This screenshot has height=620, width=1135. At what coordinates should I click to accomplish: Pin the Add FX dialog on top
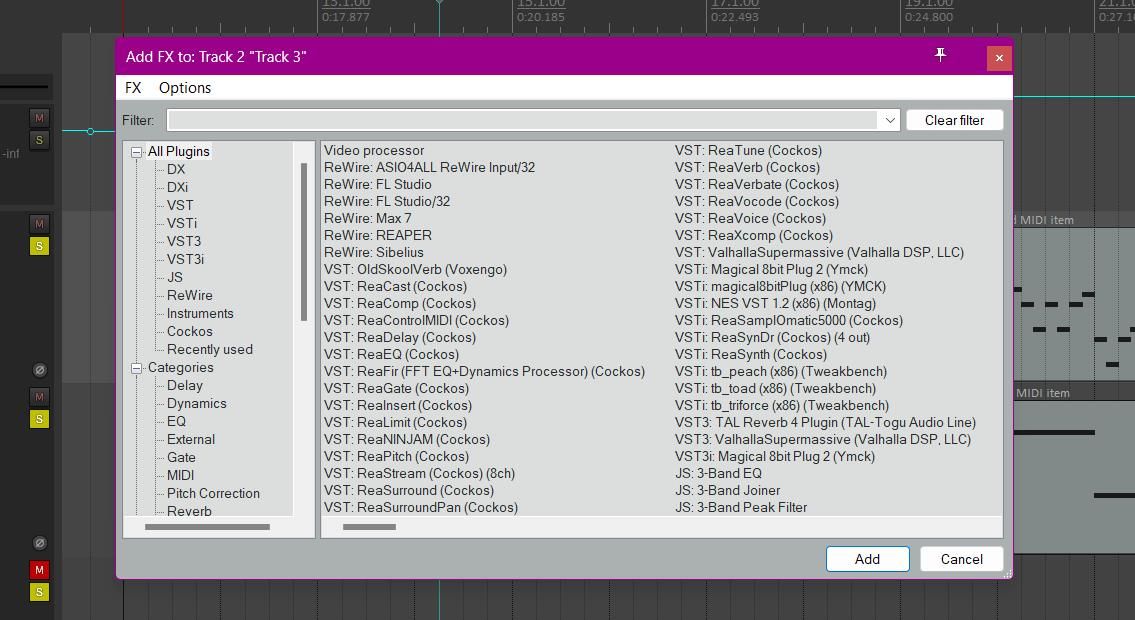(x=939, y=56)
